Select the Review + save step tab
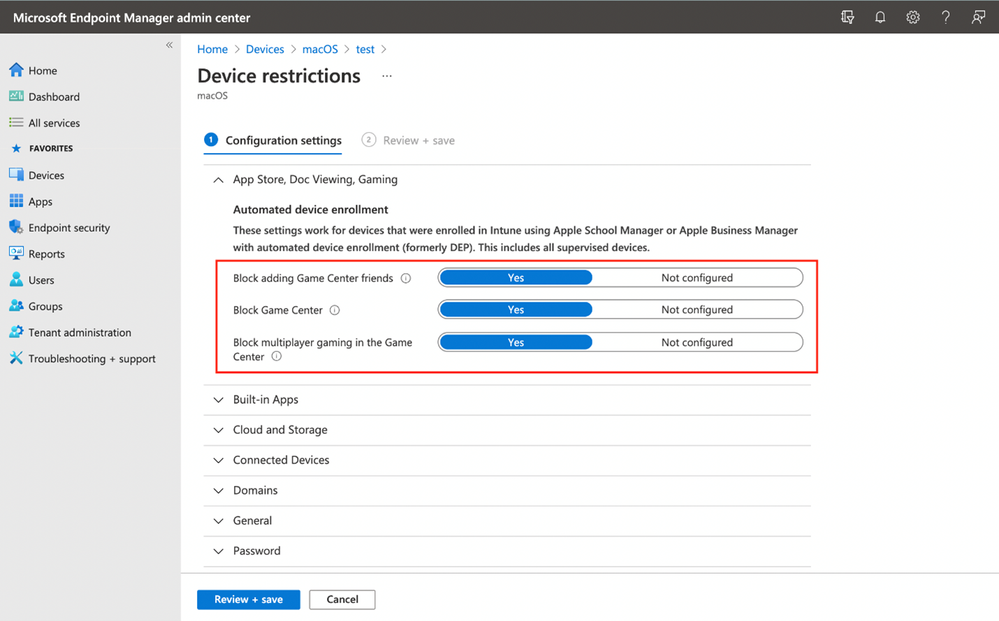Viewport: 999px width, 621px height. pos(408,140)
